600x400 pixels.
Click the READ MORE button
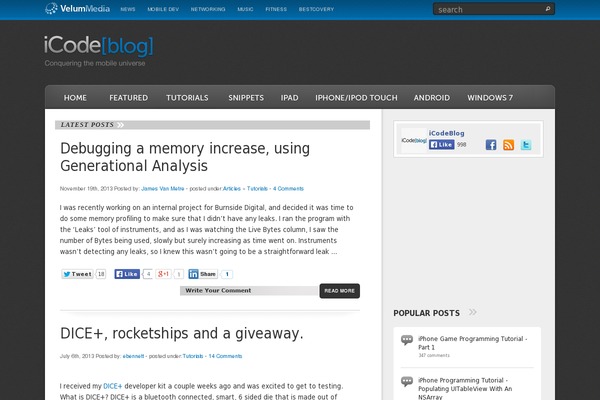click(x=339, y=291)
